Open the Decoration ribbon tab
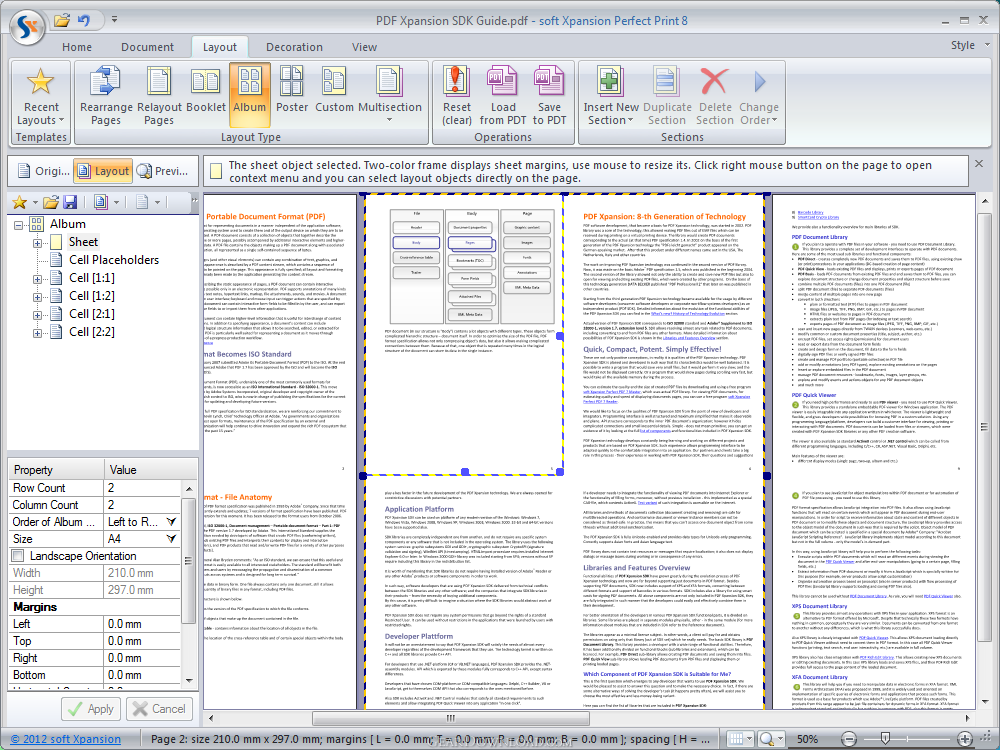 point(294,47)
